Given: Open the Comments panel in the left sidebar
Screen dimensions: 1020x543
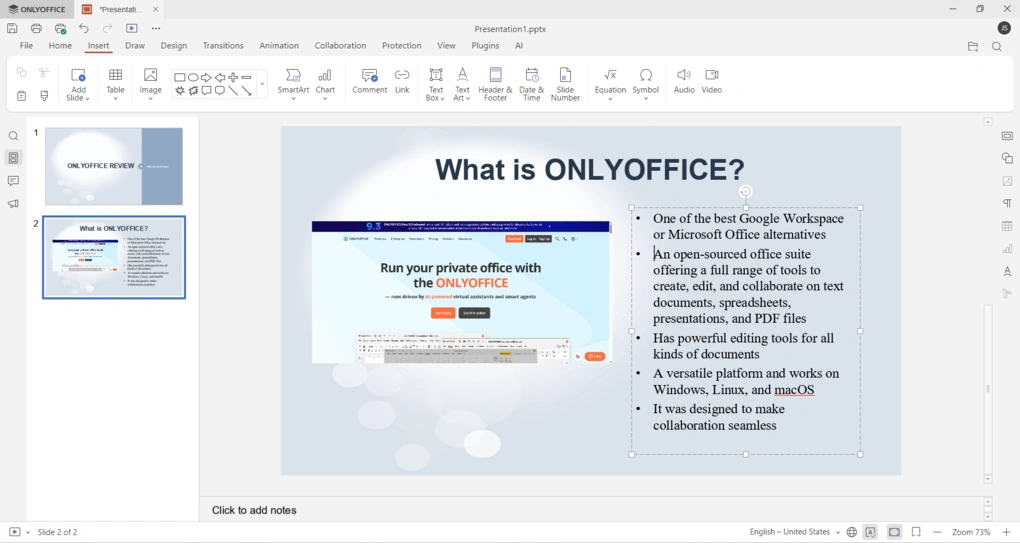Looking at the screenshot, I should click(x=13, y=181).
